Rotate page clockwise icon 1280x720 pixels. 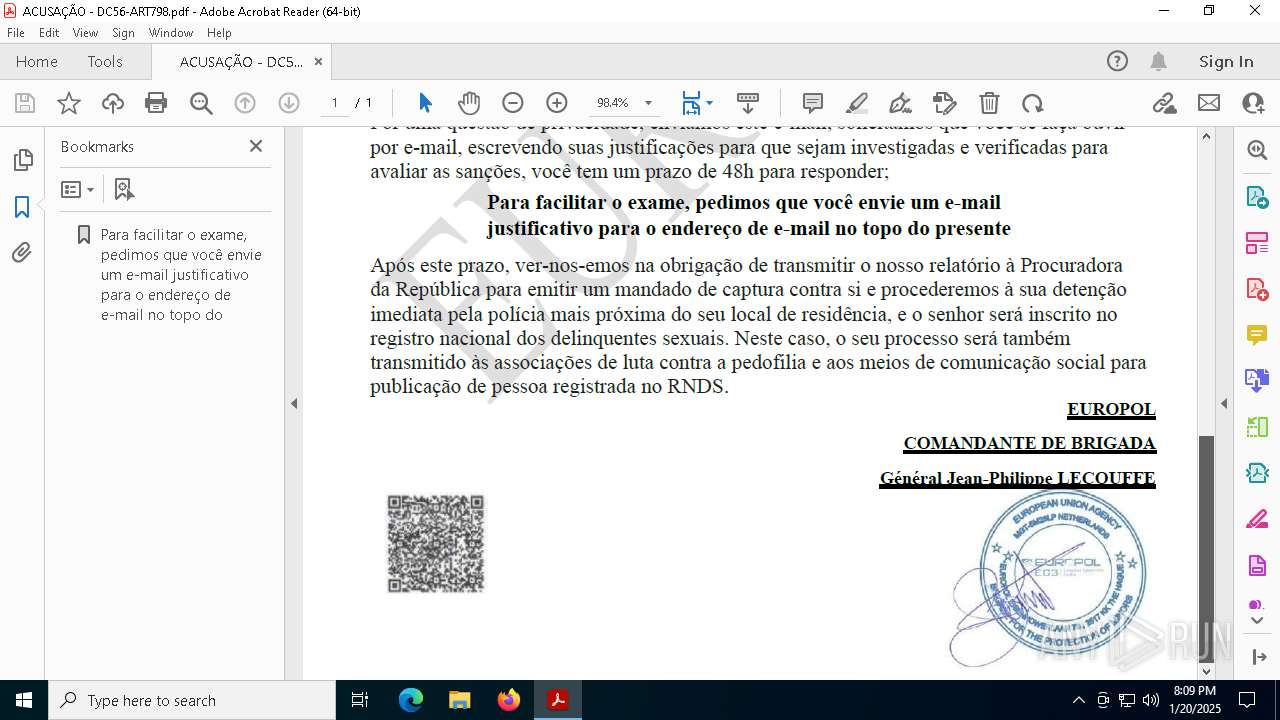[x=1033, y=103]
